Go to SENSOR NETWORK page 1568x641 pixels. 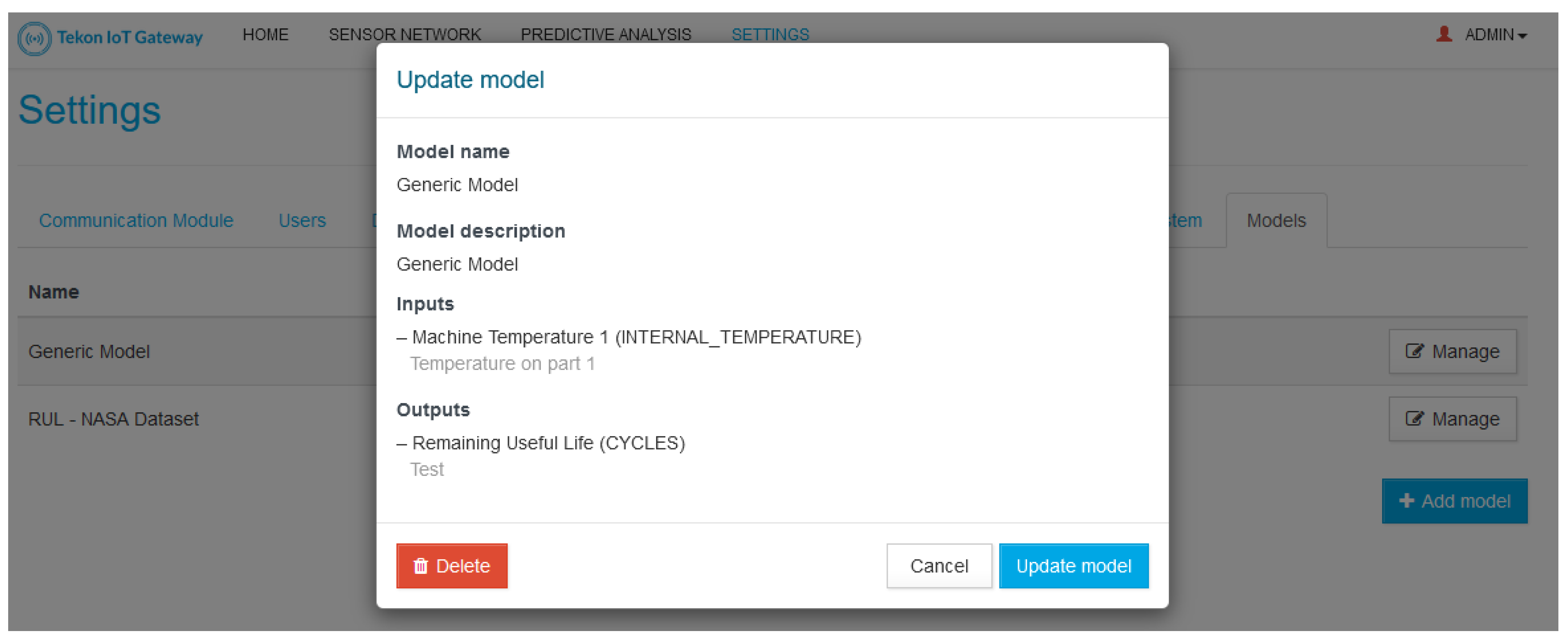[x=405, y=35]
